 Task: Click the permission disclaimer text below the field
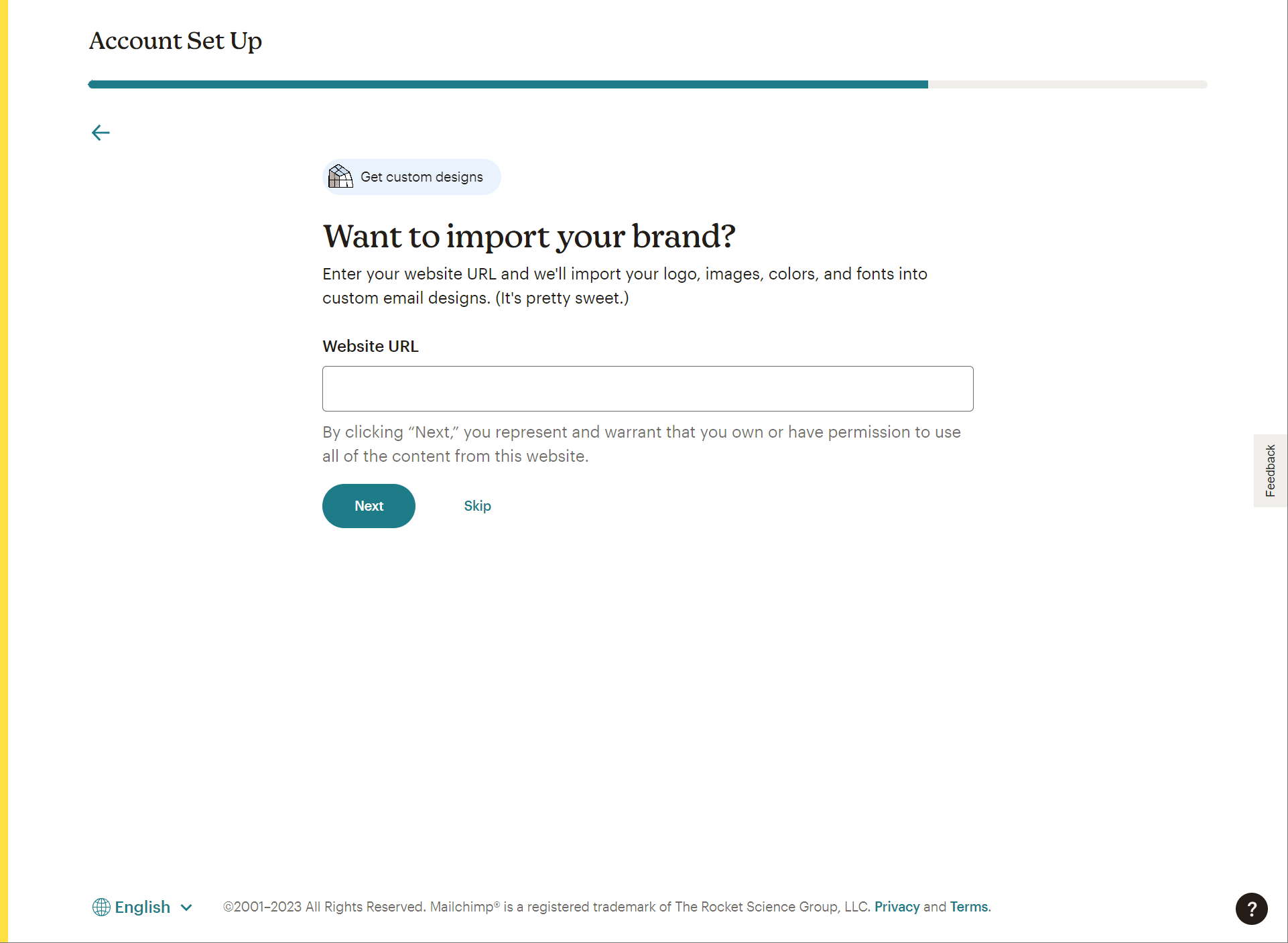point(641,444)
